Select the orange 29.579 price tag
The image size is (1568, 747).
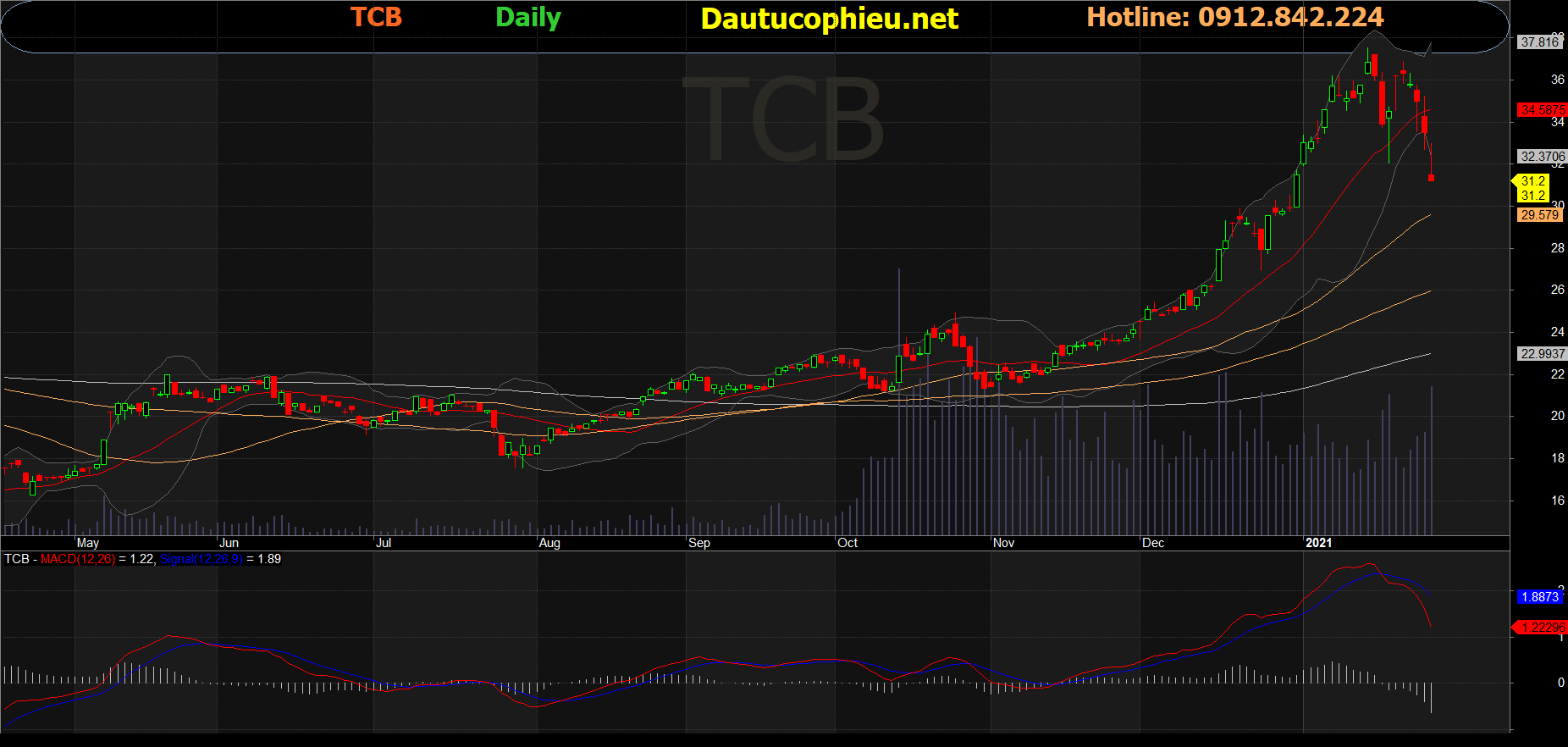pyautogui.click(x=1538, y=215)
